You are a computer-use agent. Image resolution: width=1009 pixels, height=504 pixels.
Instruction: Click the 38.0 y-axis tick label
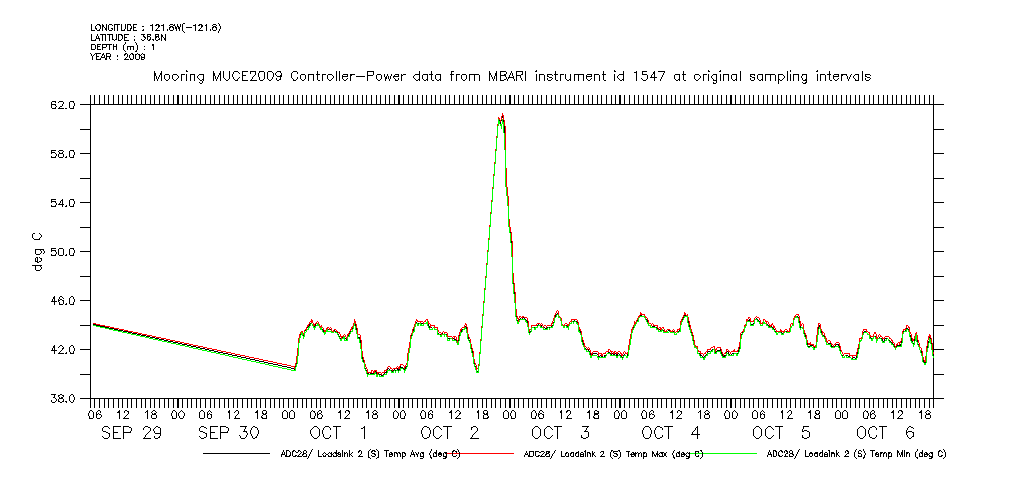[64, 399]
